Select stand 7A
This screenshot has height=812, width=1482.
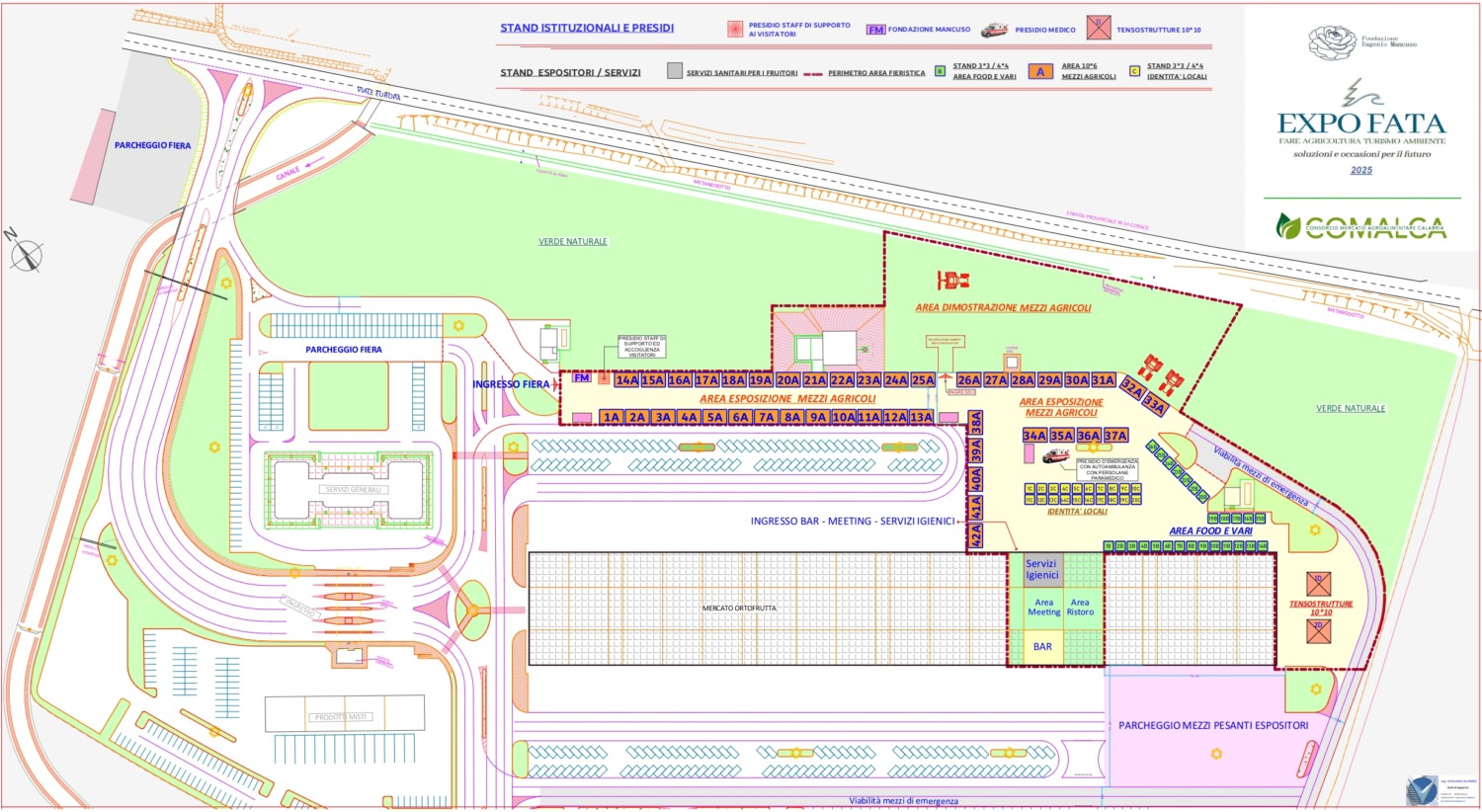pyautogui.click(x=766, y=418)
